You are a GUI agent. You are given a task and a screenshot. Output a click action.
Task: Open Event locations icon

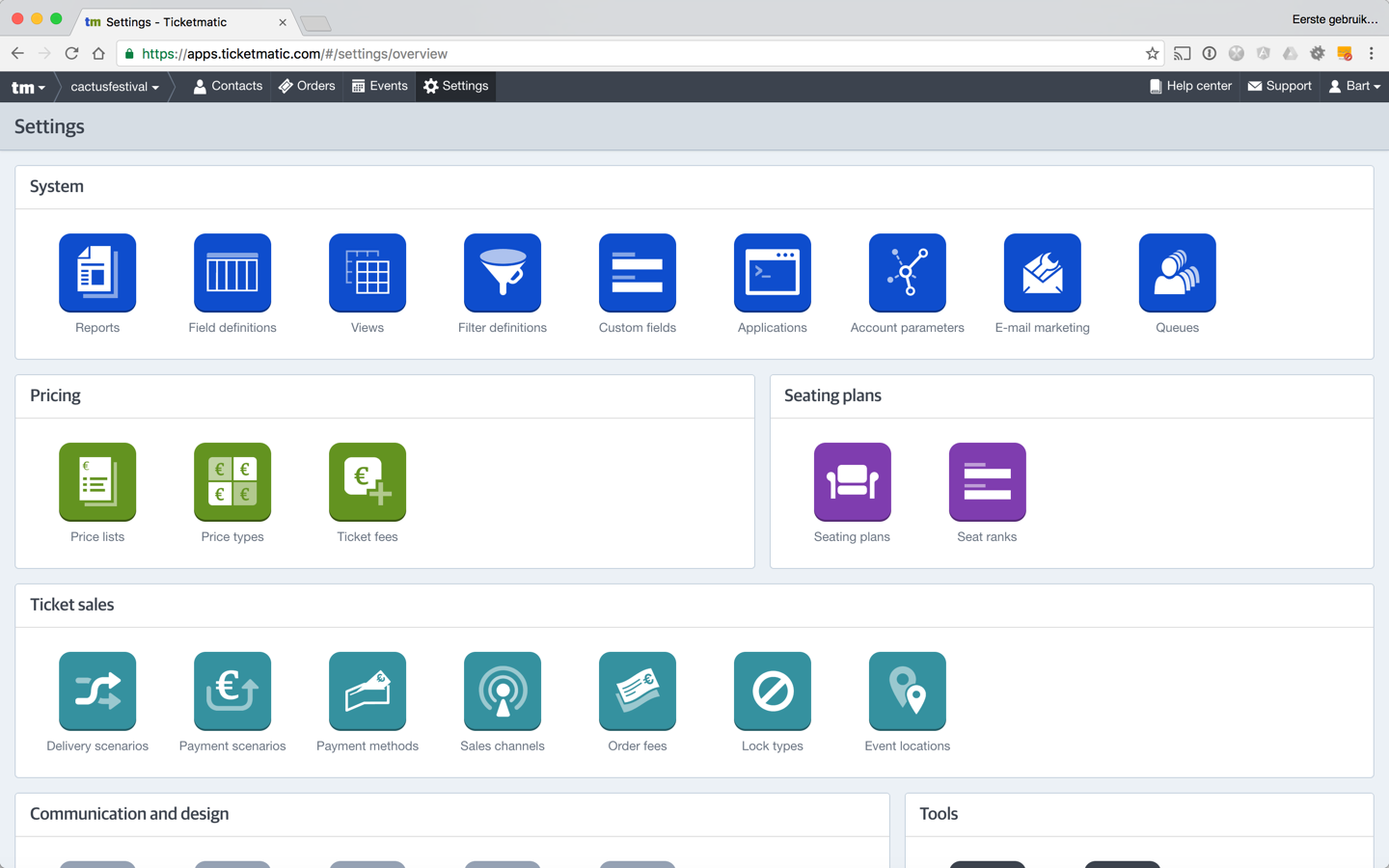tap(908, 692)
